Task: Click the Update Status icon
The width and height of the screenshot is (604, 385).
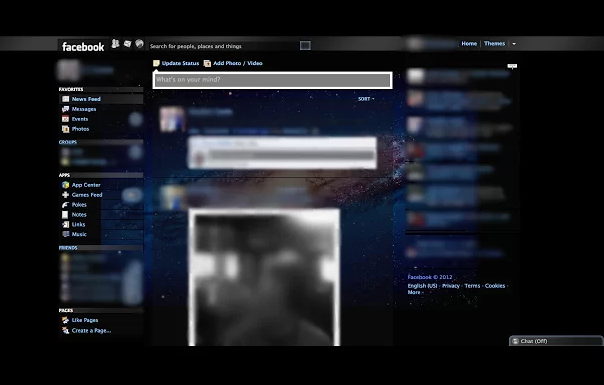Action: (156, 63)
